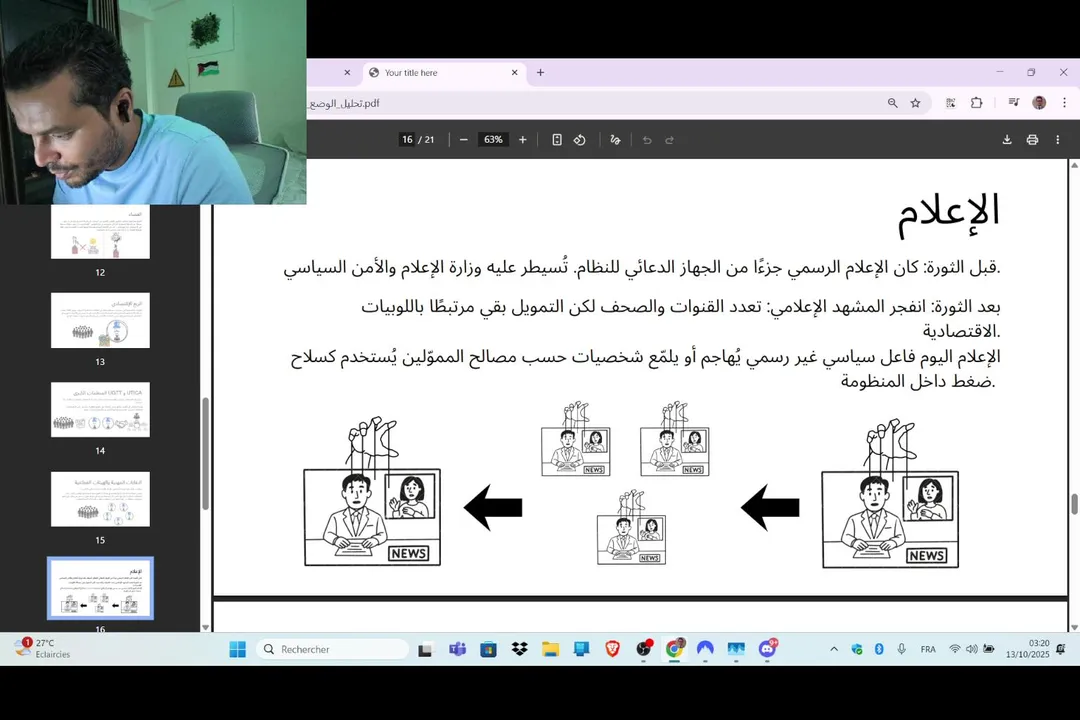Switch to 'Your title here' tab

tap(444, 72)
